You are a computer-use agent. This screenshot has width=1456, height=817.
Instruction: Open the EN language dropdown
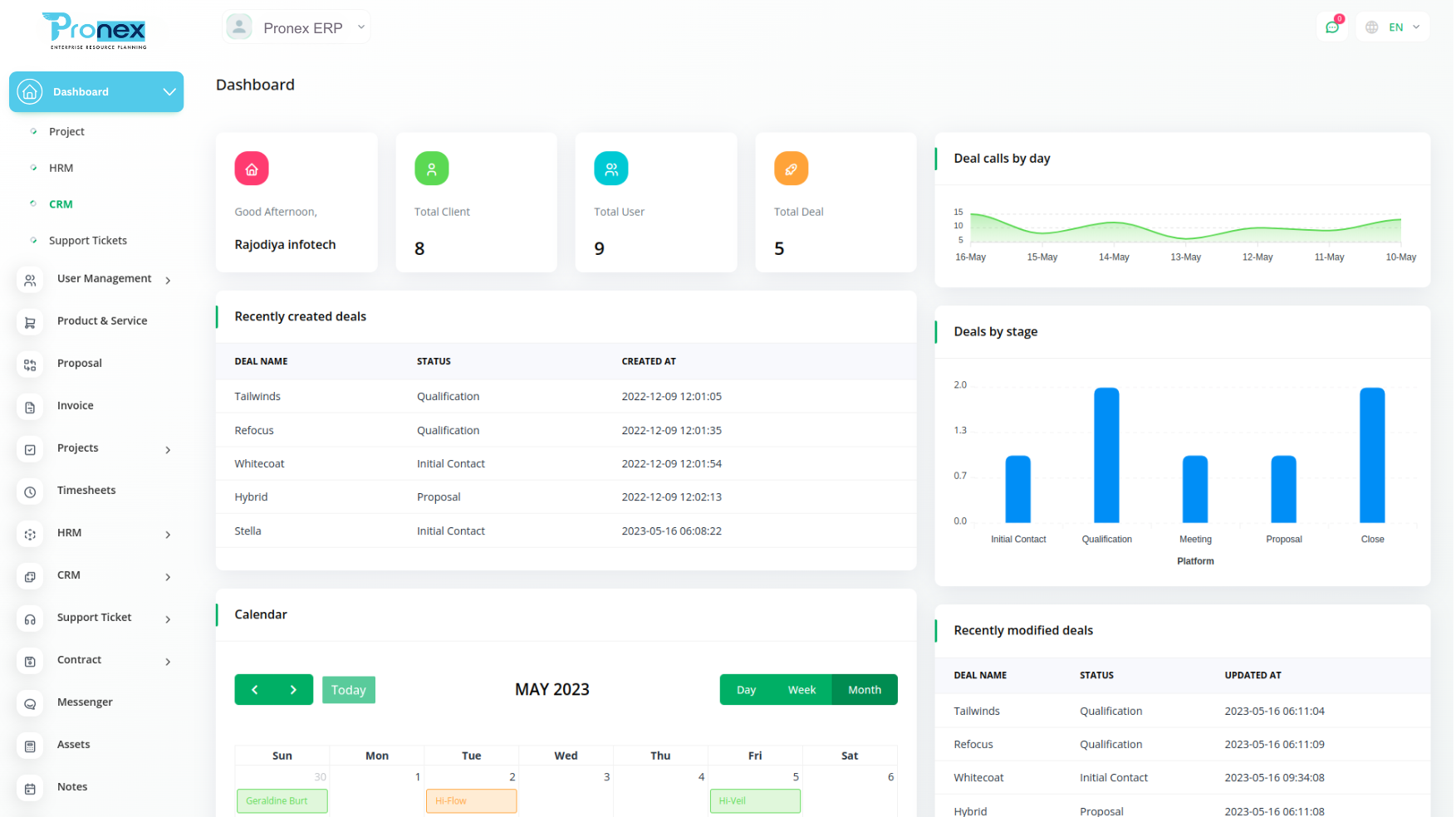pyautogui.click(x=1393, y=27)
